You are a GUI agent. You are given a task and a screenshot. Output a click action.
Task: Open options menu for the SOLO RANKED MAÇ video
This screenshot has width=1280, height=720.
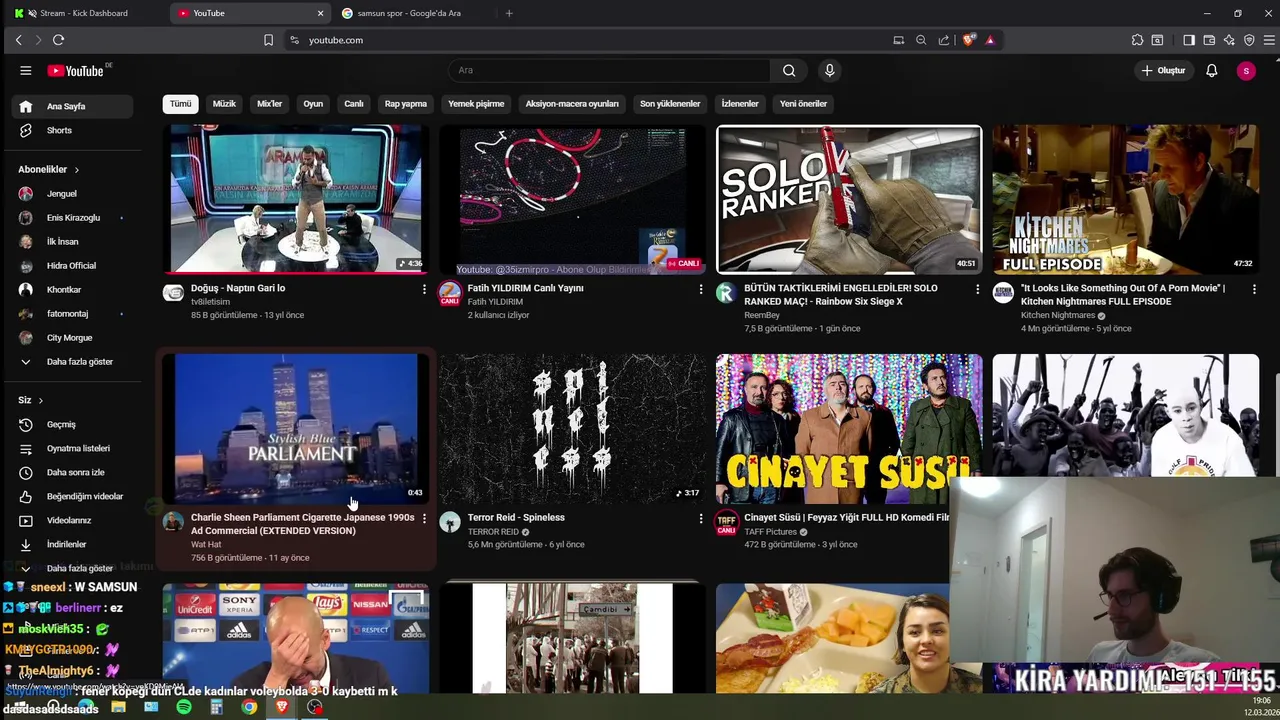click(x=977, y=288)
